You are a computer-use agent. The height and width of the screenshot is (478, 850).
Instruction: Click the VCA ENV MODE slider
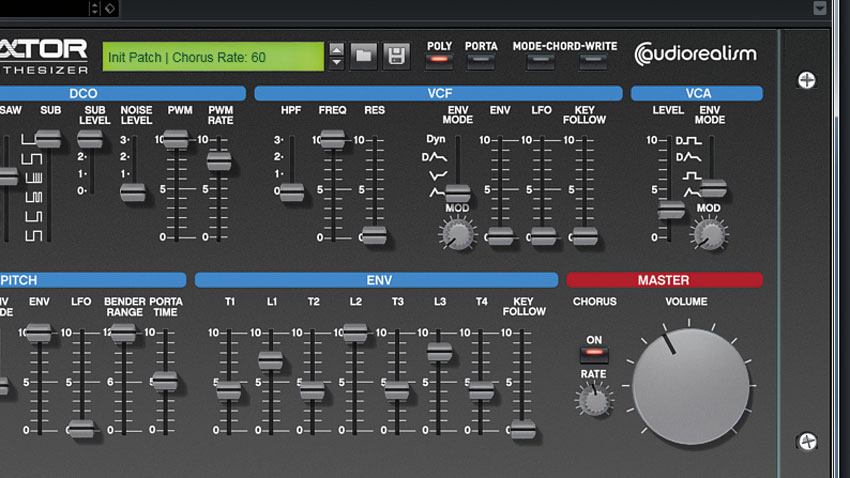tap(713, 189)
